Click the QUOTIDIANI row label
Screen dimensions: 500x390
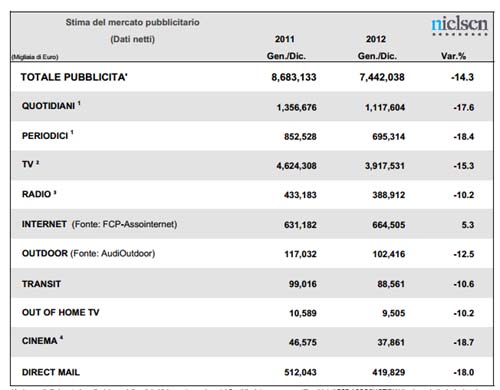[x=51, y=106]
